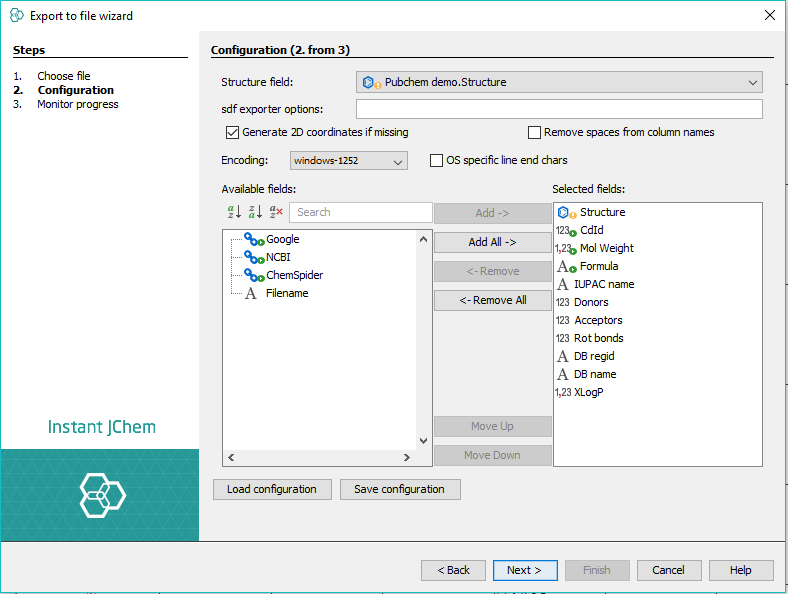788x594 pixels.
Task: Enable Remove spaces from column names
Action: 535,132
